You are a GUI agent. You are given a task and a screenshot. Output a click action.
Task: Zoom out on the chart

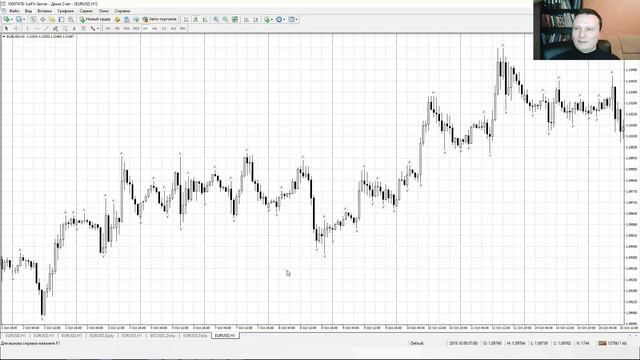[x=225, y=19]
